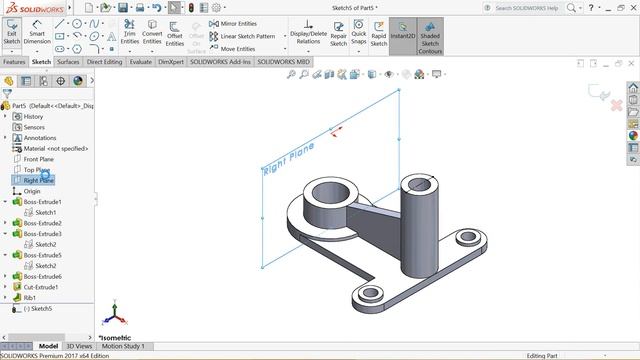Choose the Line sketch tool

coord(60,24)
